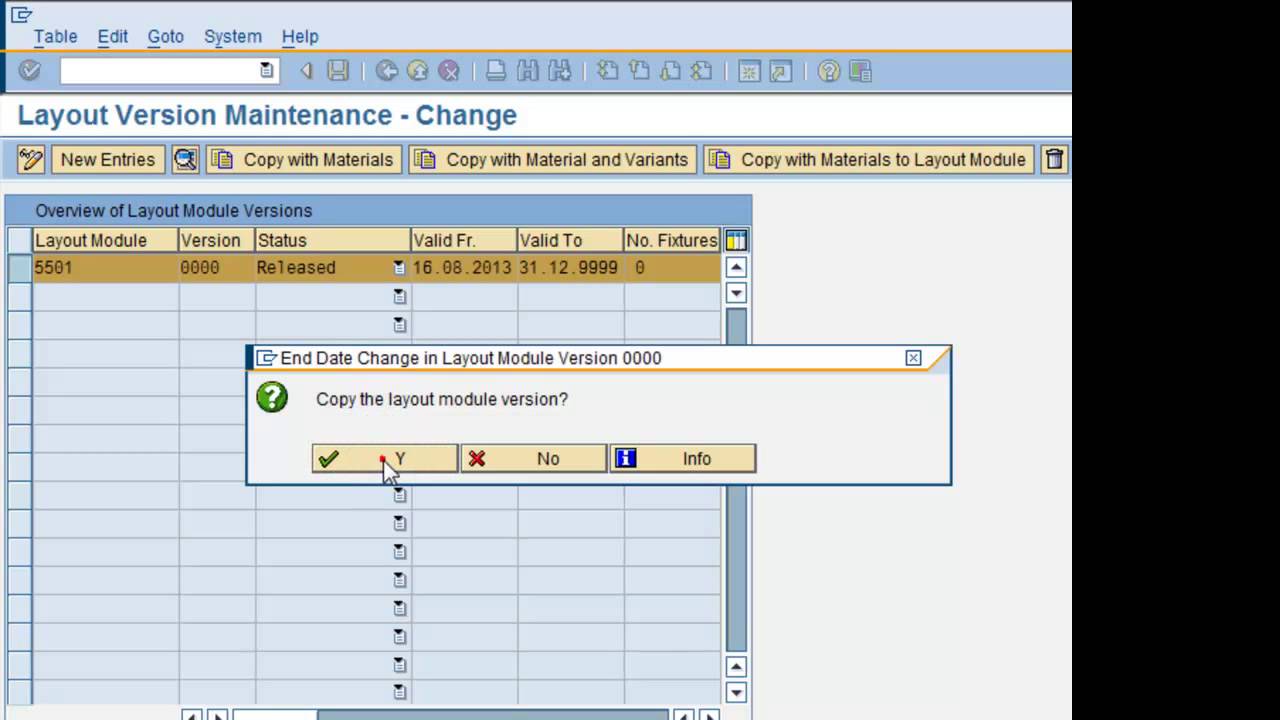Click the Find binoculars icon

coord(528,71)
